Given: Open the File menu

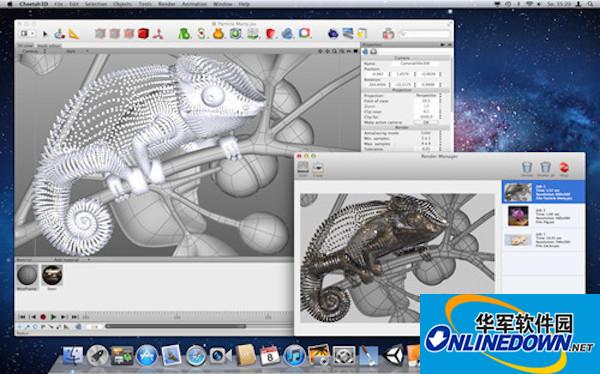Looking at the screenshot, I should pos(59,4).
